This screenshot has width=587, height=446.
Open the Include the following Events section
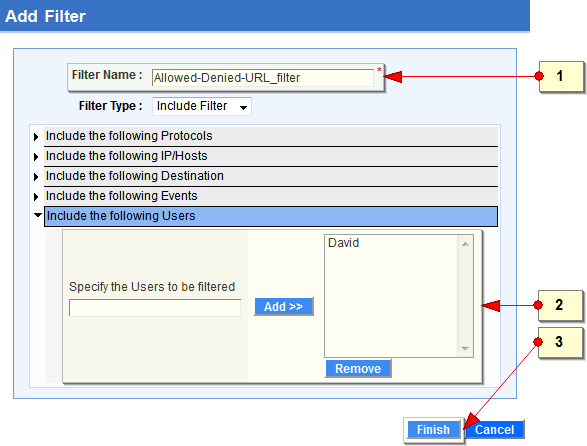271,196
